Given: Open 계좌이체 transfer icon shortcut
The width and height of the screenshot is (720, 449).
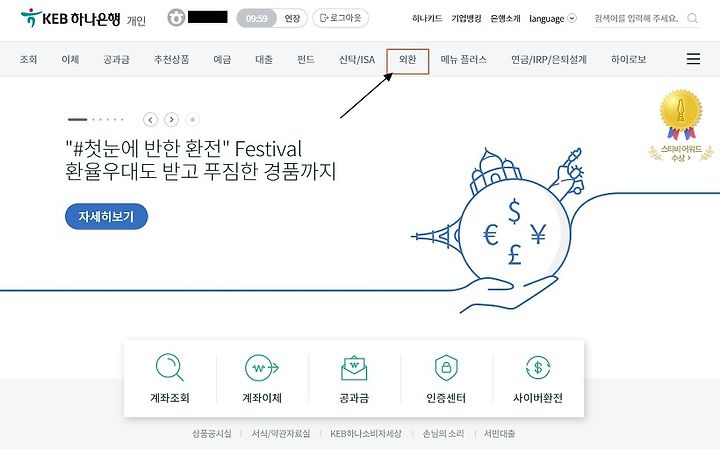Looking at the screenshot, I should pos(262,368).
